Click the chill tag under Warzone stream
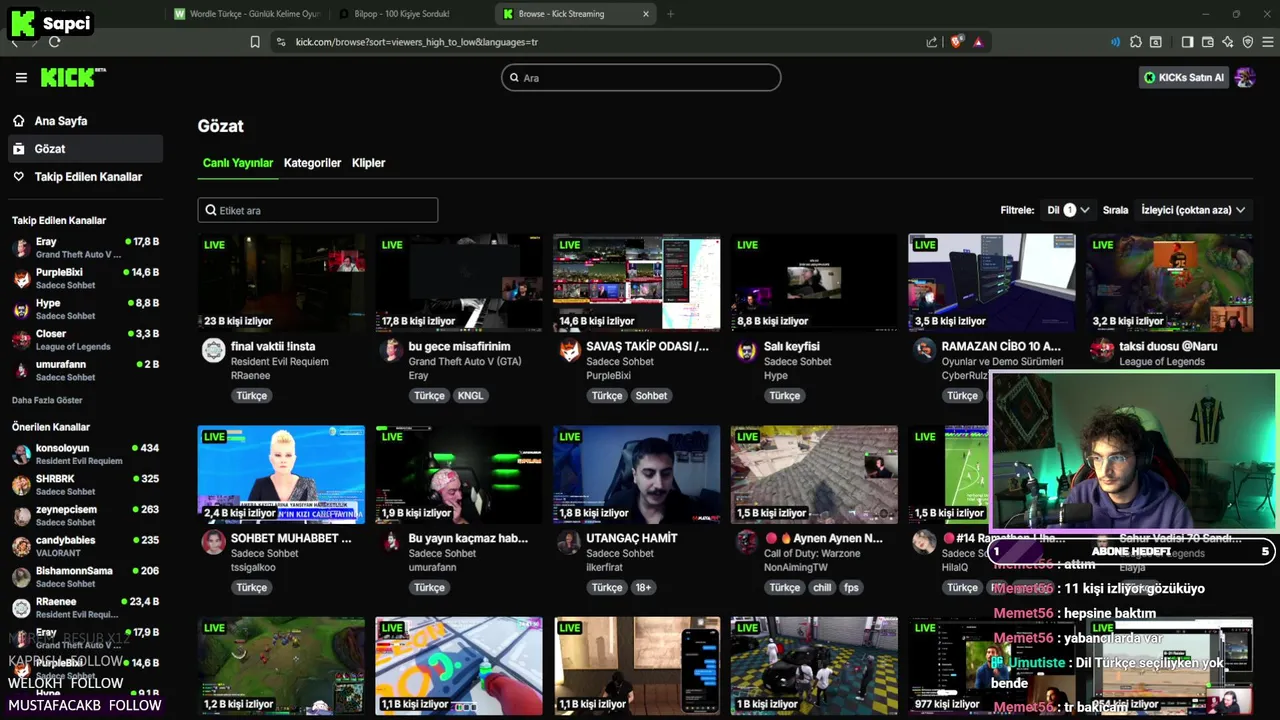 pyautogui.click(x=822, y=588)
